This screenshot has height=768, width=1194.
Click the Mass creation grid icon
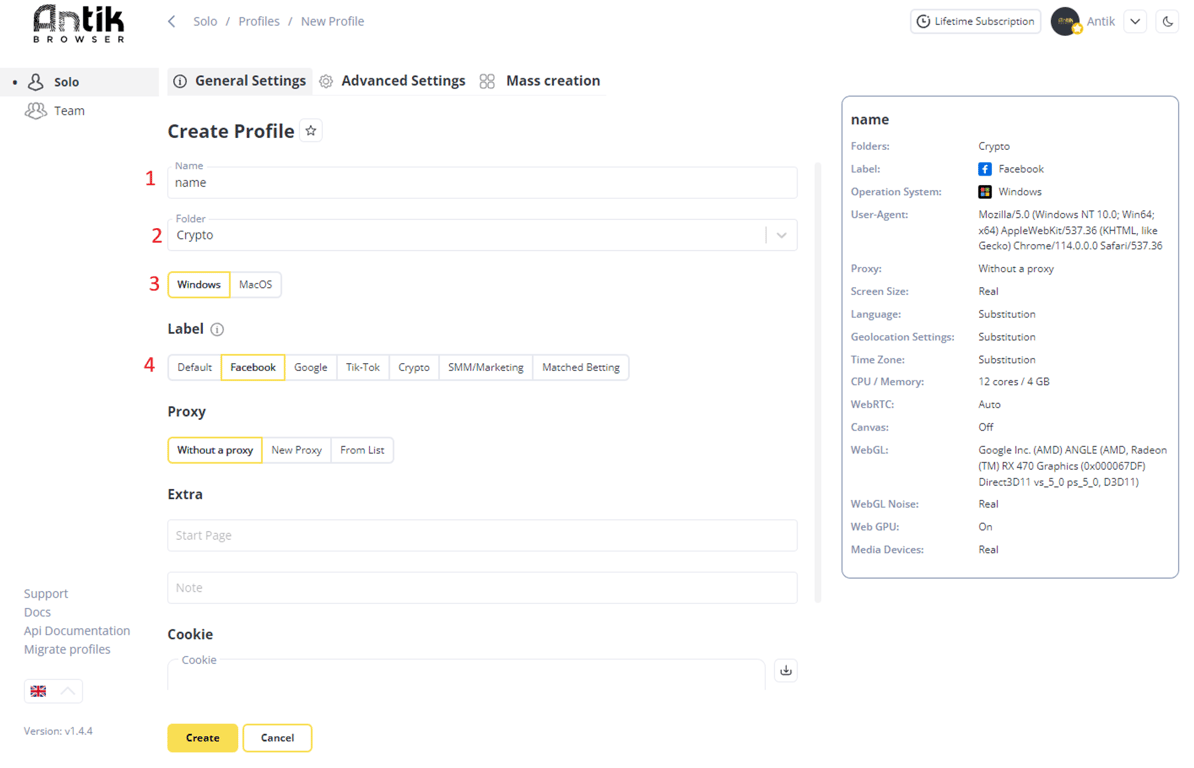click(x=487, y=81)
